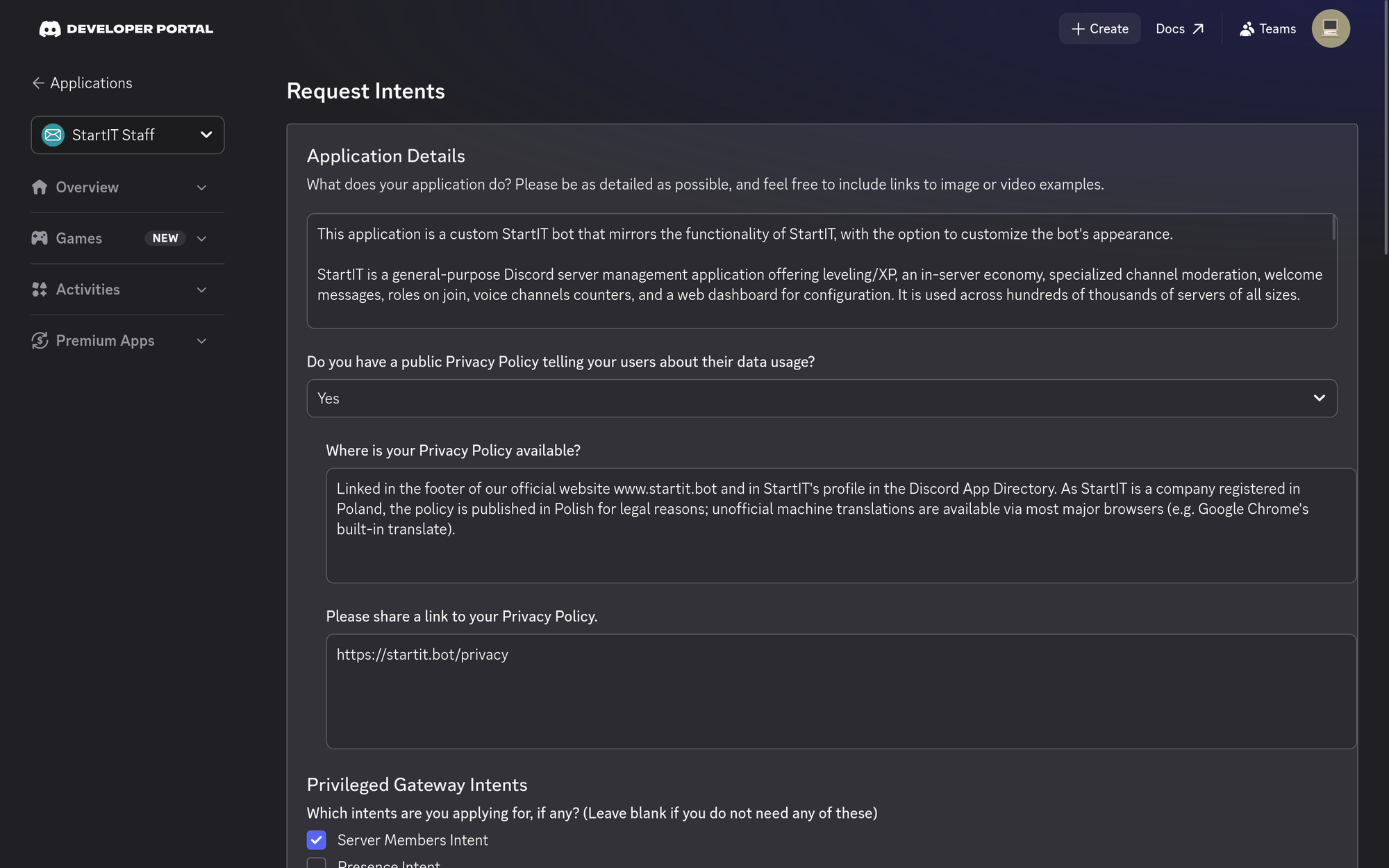1389x868 pixels.
Task: Click the Discord logo icon
Action: click(x=50, y=29)
